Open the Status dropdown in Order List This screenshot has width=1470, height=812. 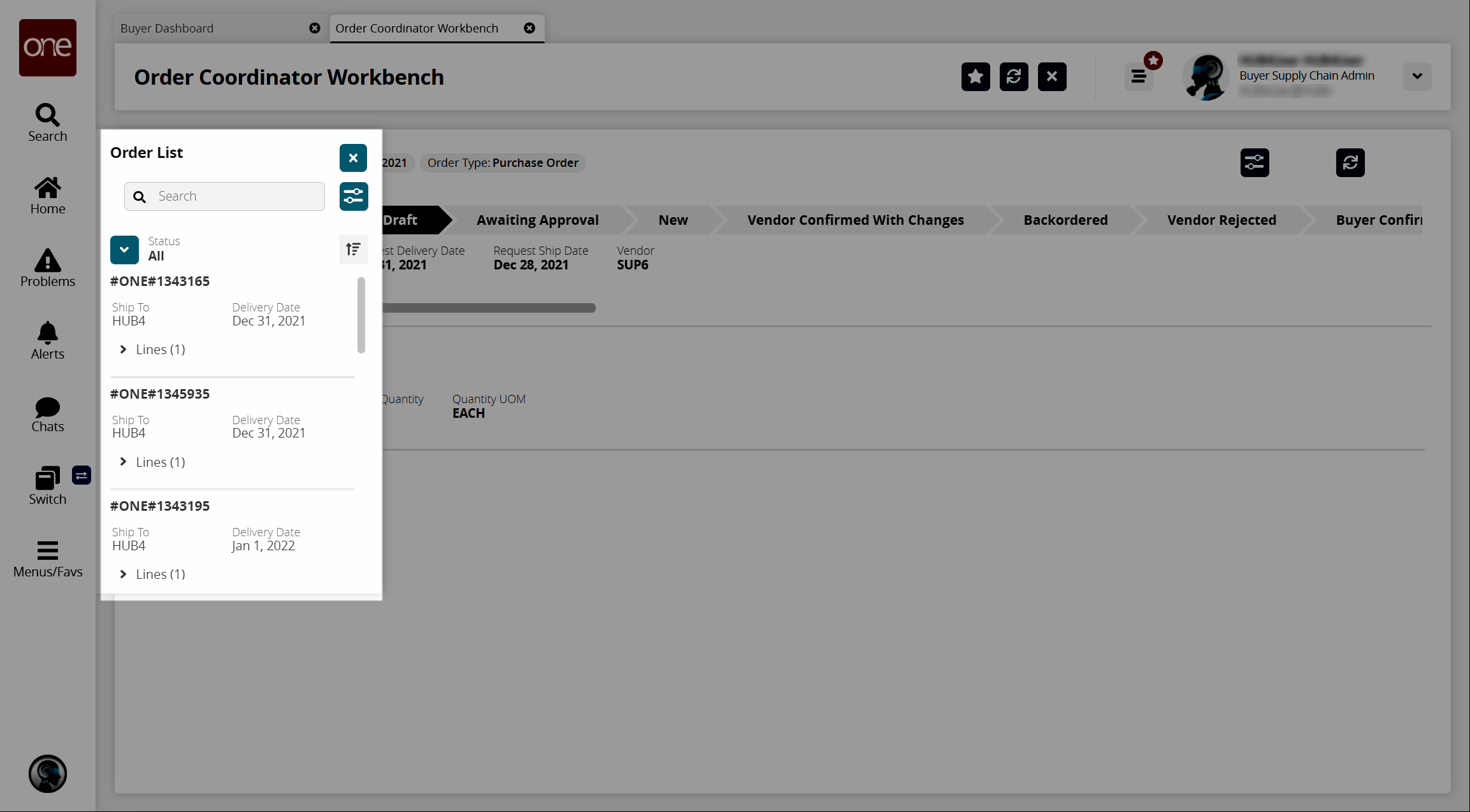pyautogui.click(x=124, y=250)
